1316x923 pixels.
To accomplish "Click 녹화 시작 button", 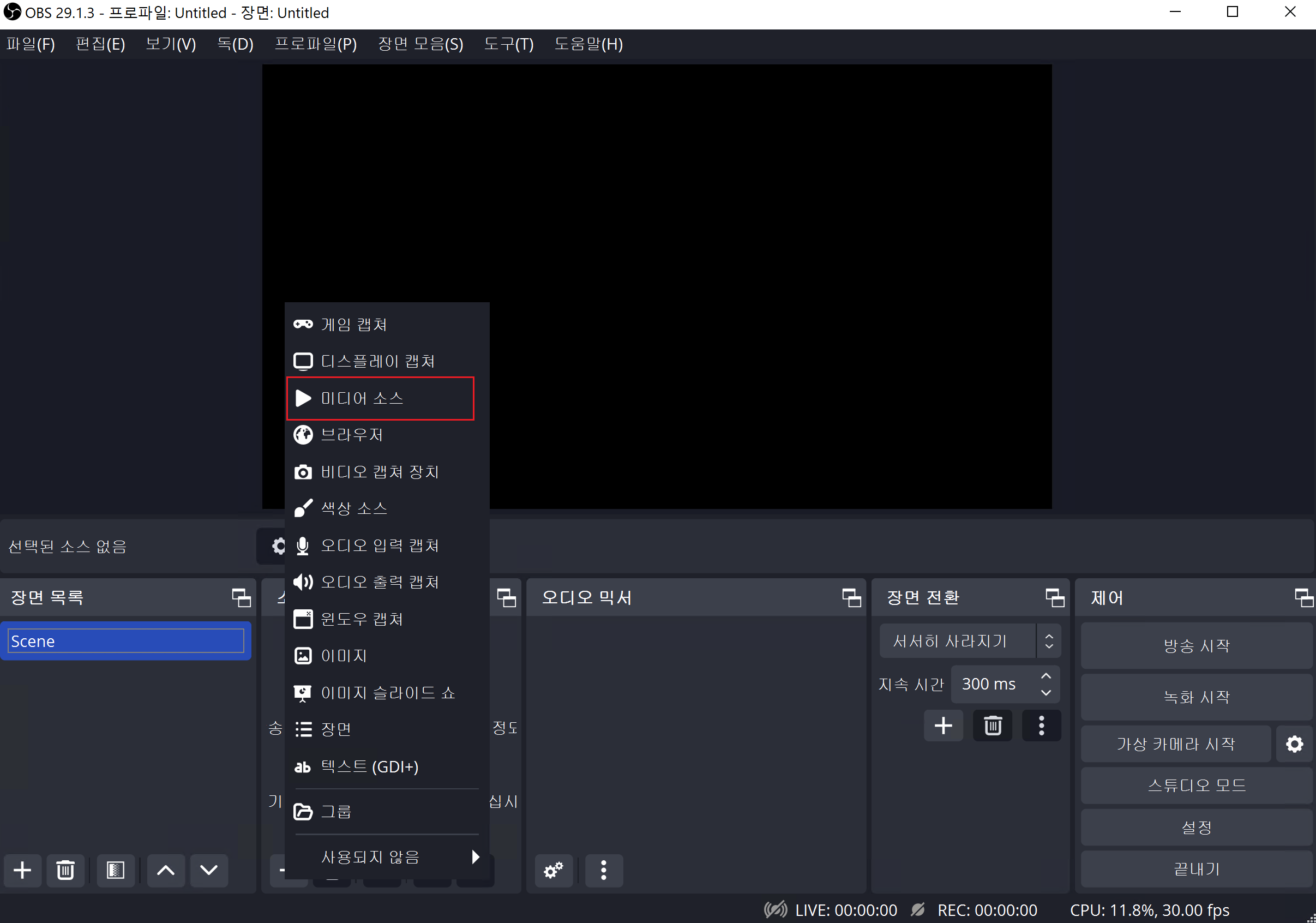I will pyautogui.click(x=1196, y=697).
